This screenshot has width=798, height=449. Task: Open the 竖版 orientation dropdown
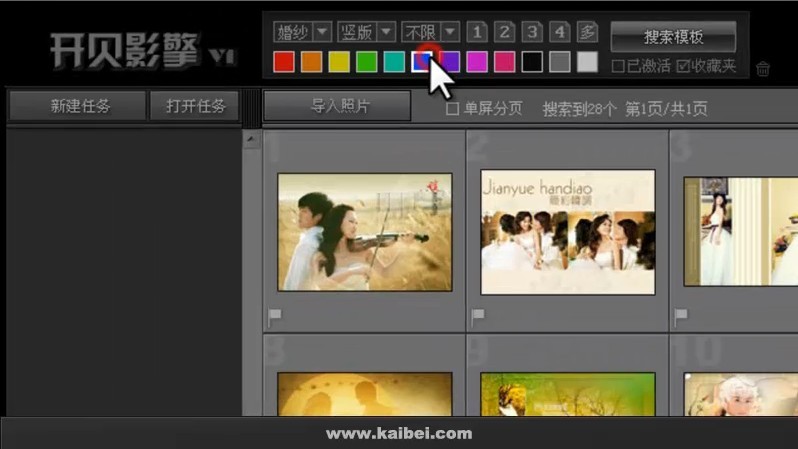(x=366, y=32)
